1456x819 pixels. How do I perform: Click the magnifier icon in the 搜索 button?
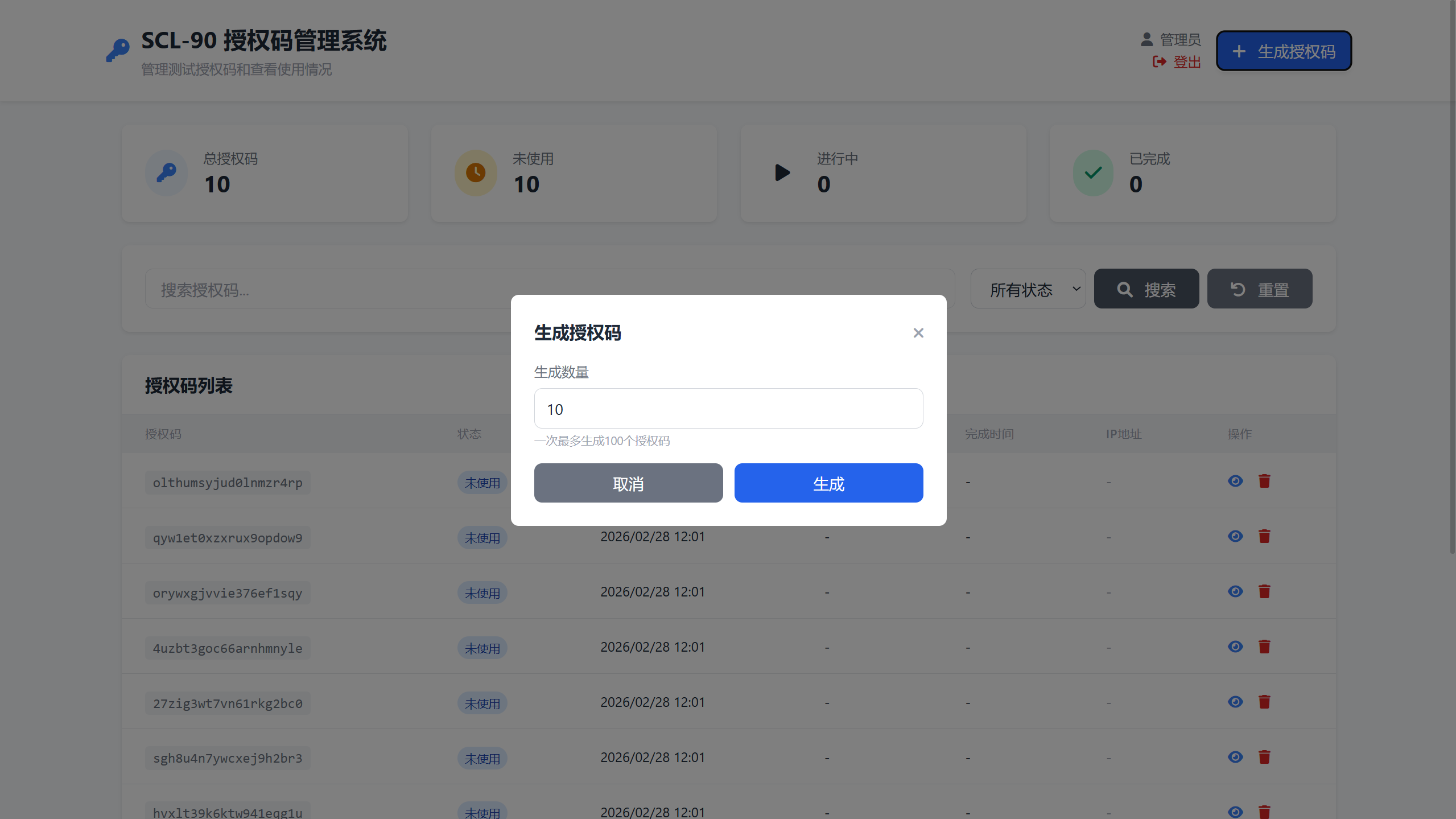point(1123,289)
